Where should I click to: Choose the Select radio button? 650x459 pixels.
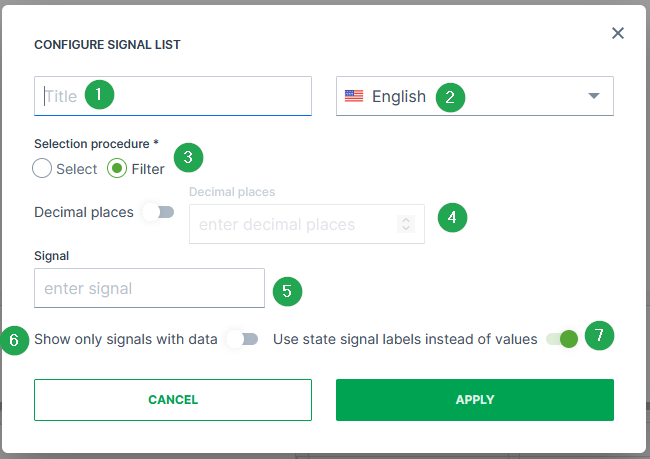click(42, 169)
